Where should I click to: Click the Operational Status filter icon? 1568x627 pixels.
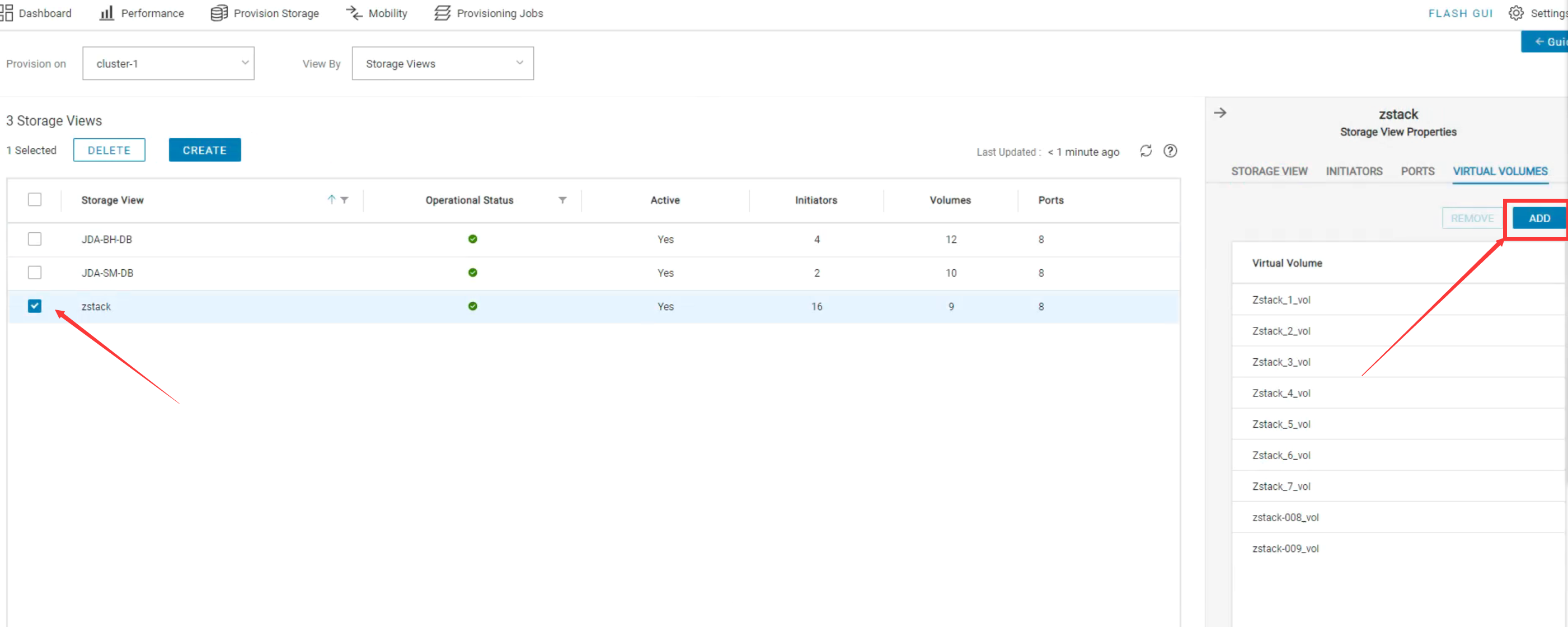click(562, 200)
